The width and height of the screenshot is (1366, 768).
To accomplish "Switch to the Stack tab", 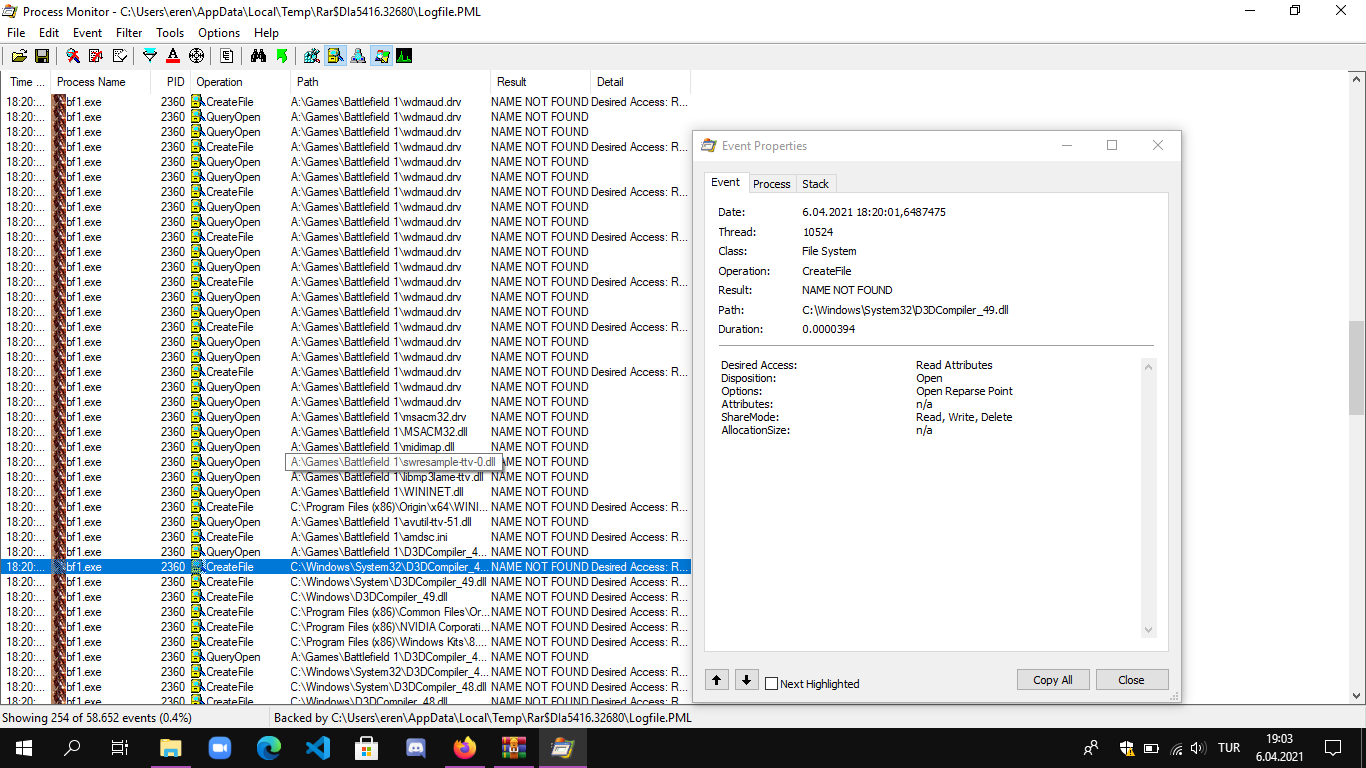I will pos(816,184).
